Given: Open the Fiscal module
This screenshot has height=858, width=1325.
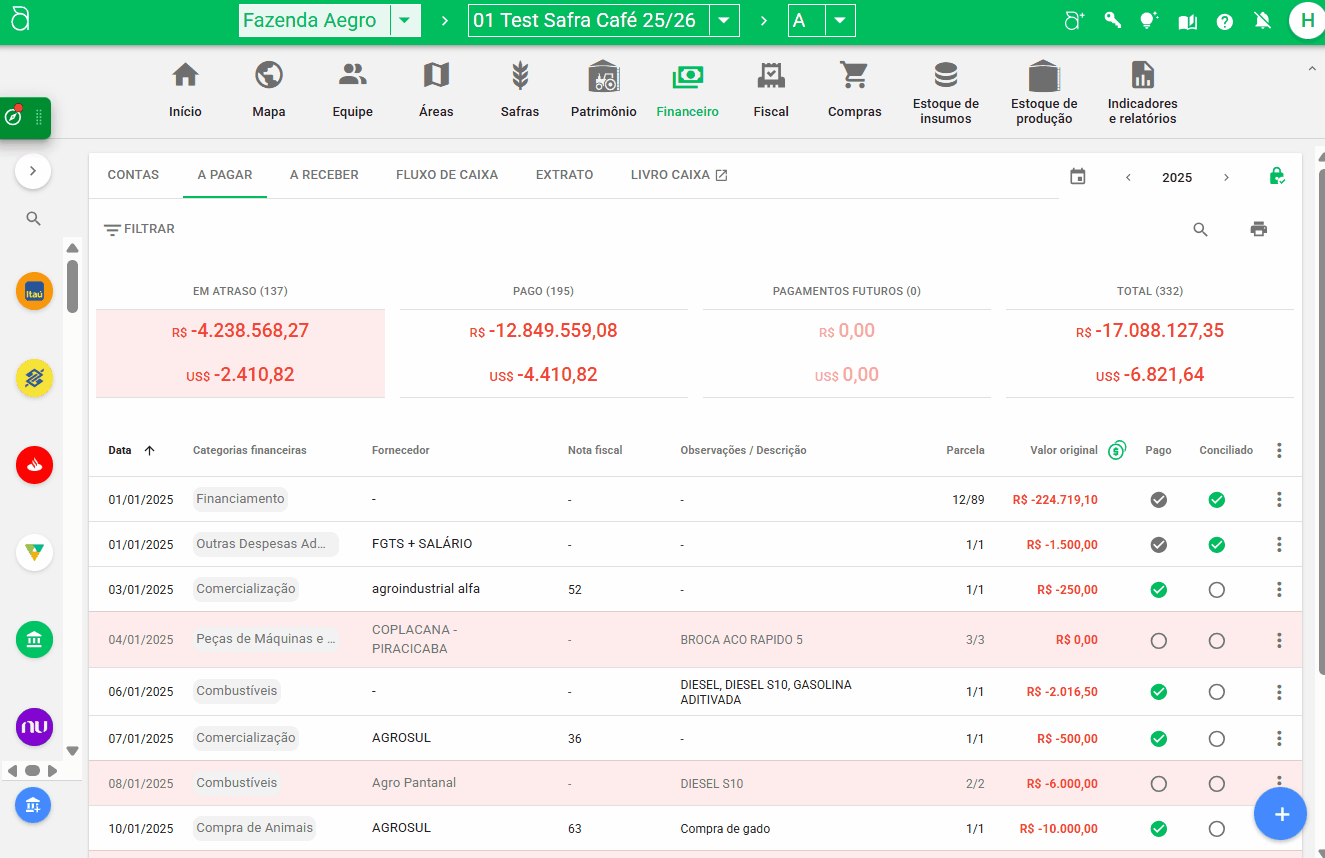Looking at the screenshot, I should coord(770,89).
